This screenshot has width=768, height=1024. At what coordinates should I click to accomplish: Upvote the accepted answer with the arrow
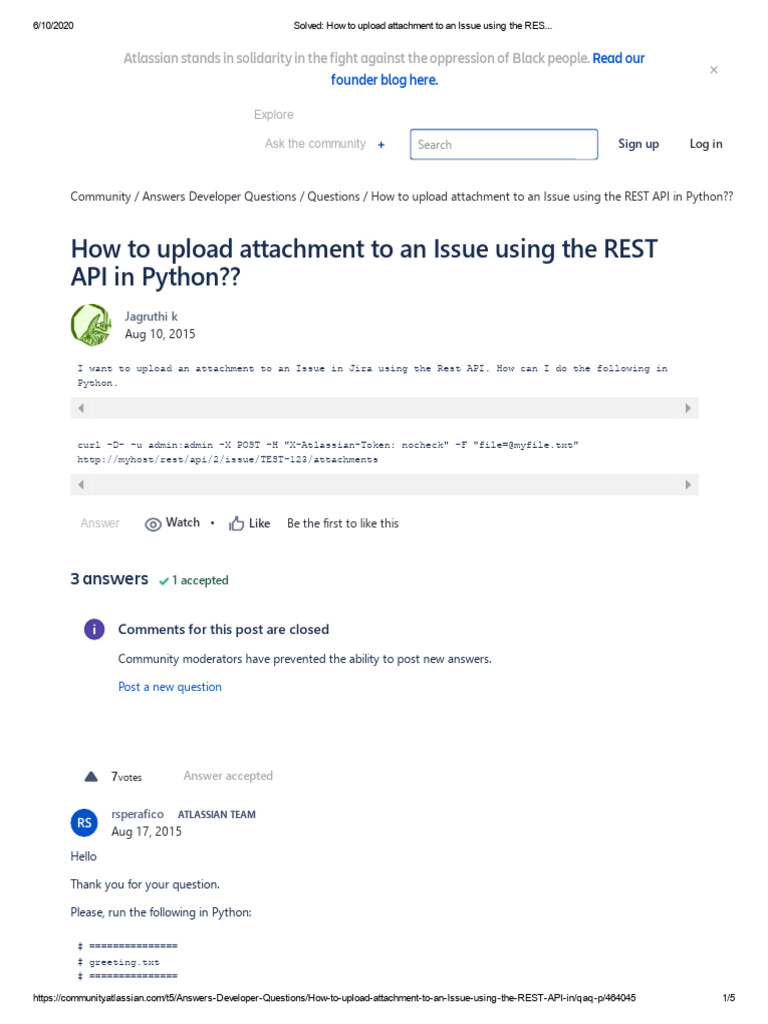(x=91, y=776)
